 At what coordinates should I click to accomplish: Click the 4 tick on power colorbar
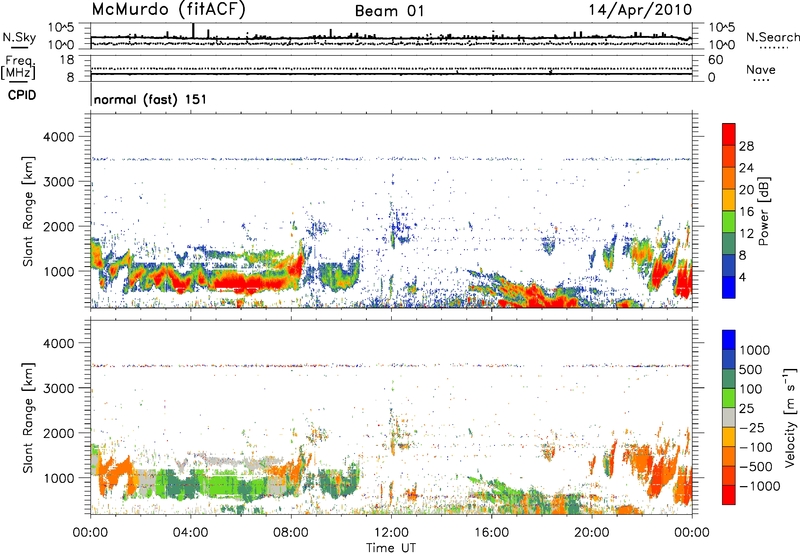coord(742,277)
